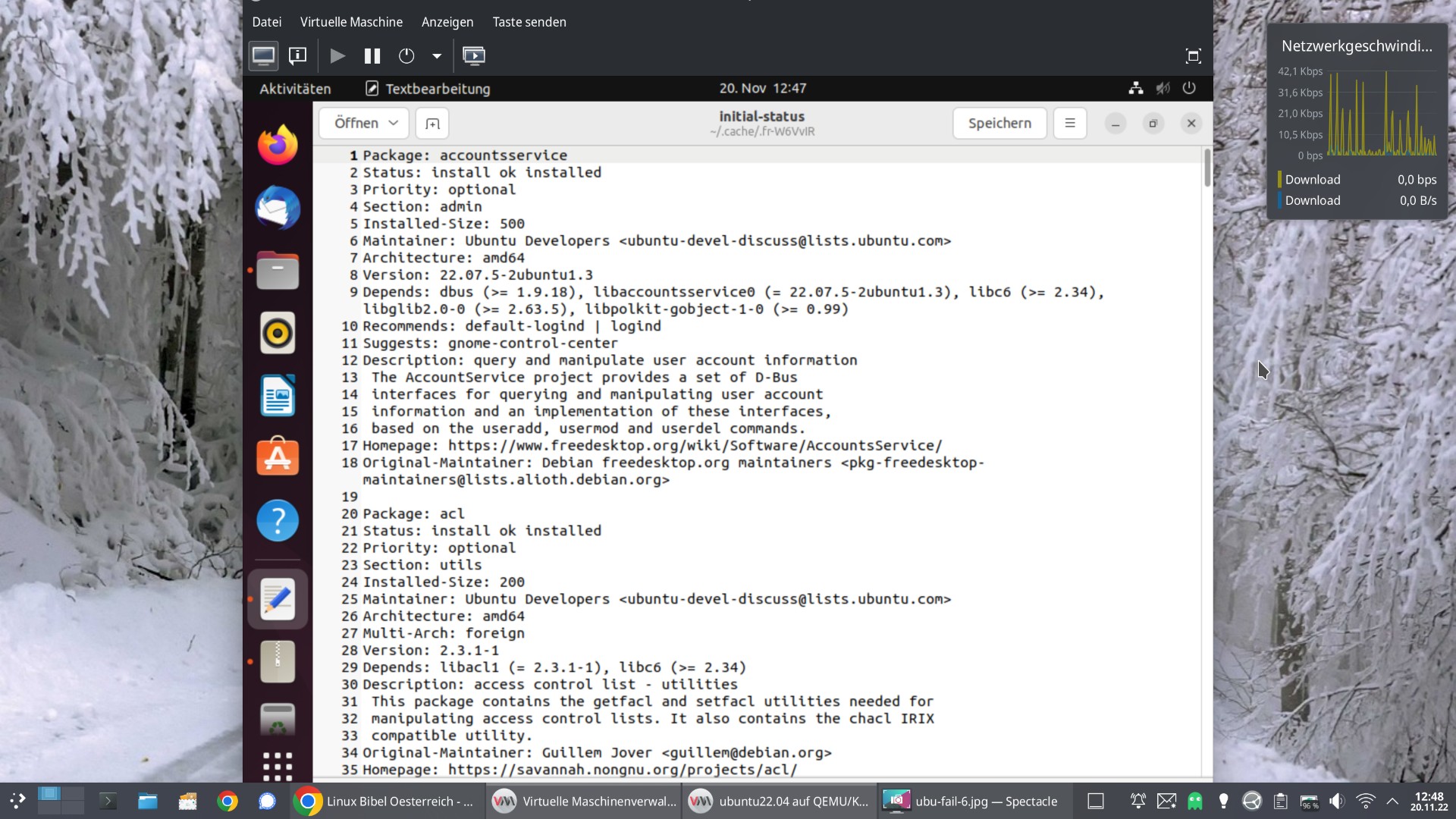Open the Öffnen dropdown in the editor
This screenshot has height=819, width=1456.
click(363, 123)
